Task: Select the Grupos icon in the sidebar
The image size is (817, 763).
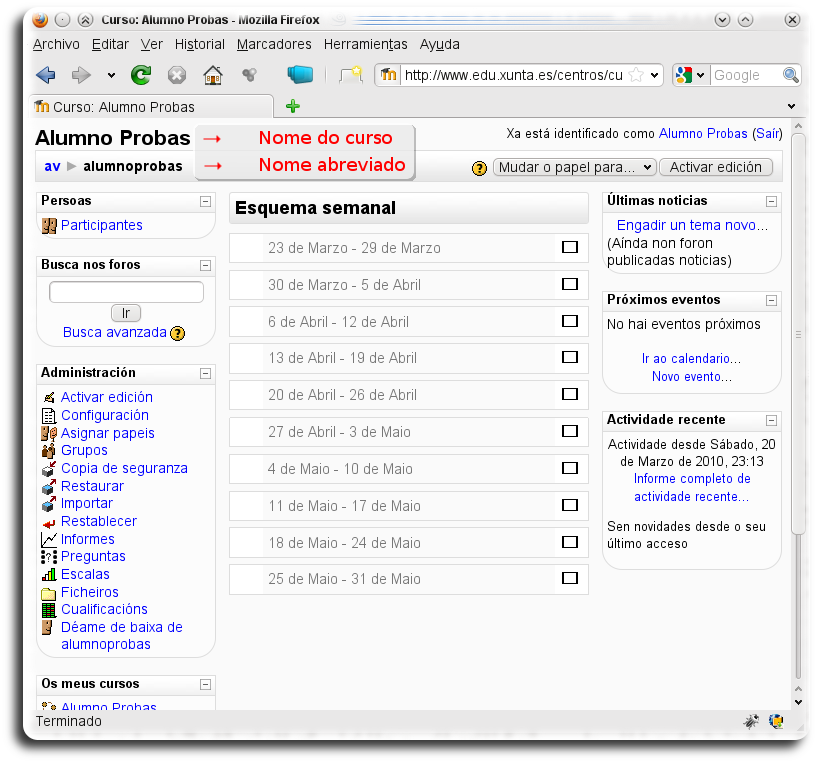Action: 49,451
